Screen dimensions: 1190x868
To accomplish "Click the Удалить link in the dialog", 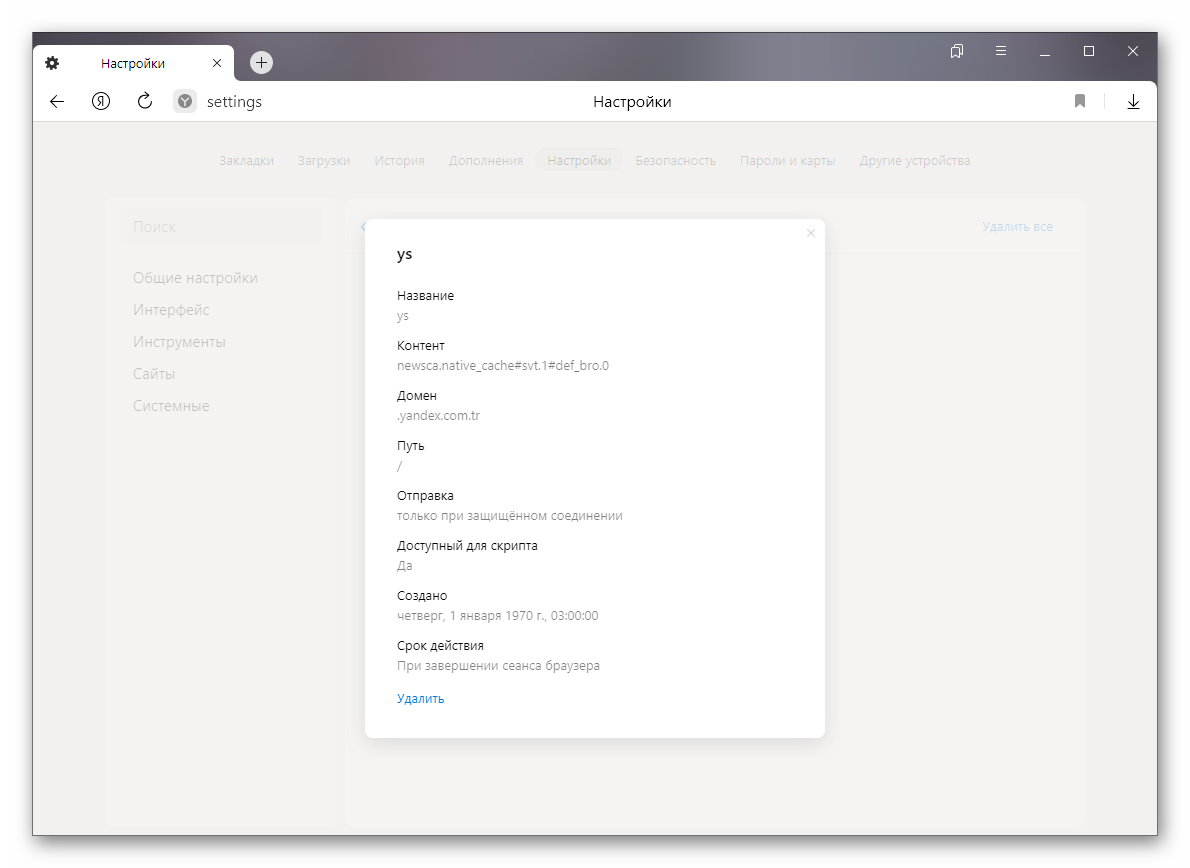I will pos(420,699).
